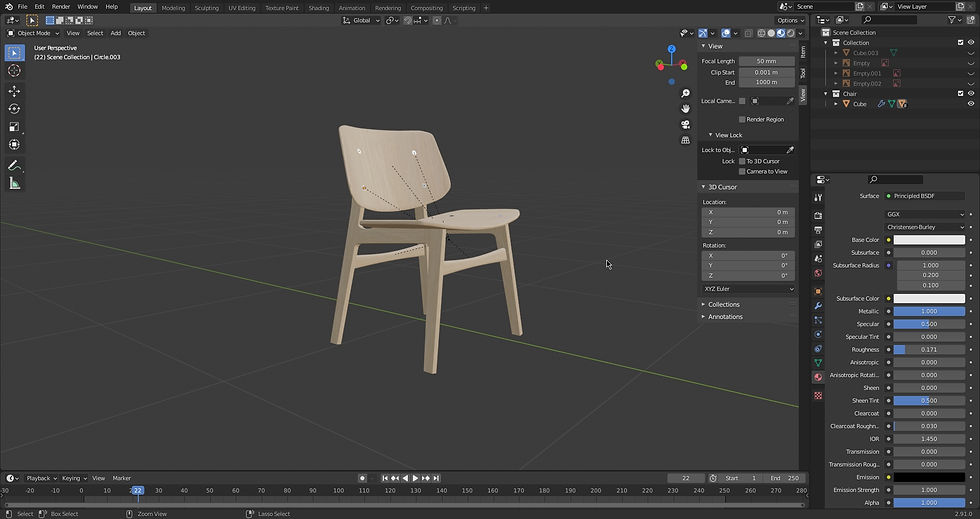Select the Scale tool
Image resolution: width=980 pixels, height=519 pixels.
[14, 126]
